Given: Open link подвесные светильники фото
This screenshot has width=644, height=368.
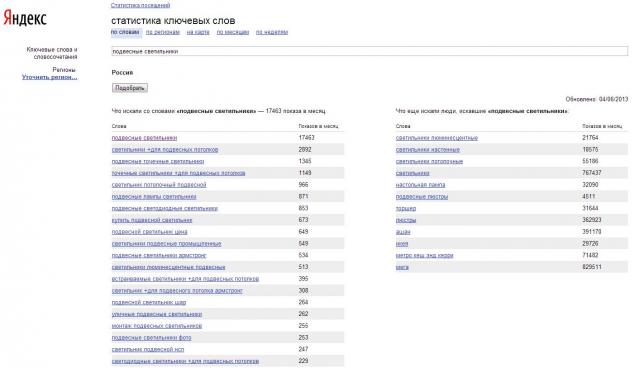Looking at the screenshot, I should pos(152,338).
